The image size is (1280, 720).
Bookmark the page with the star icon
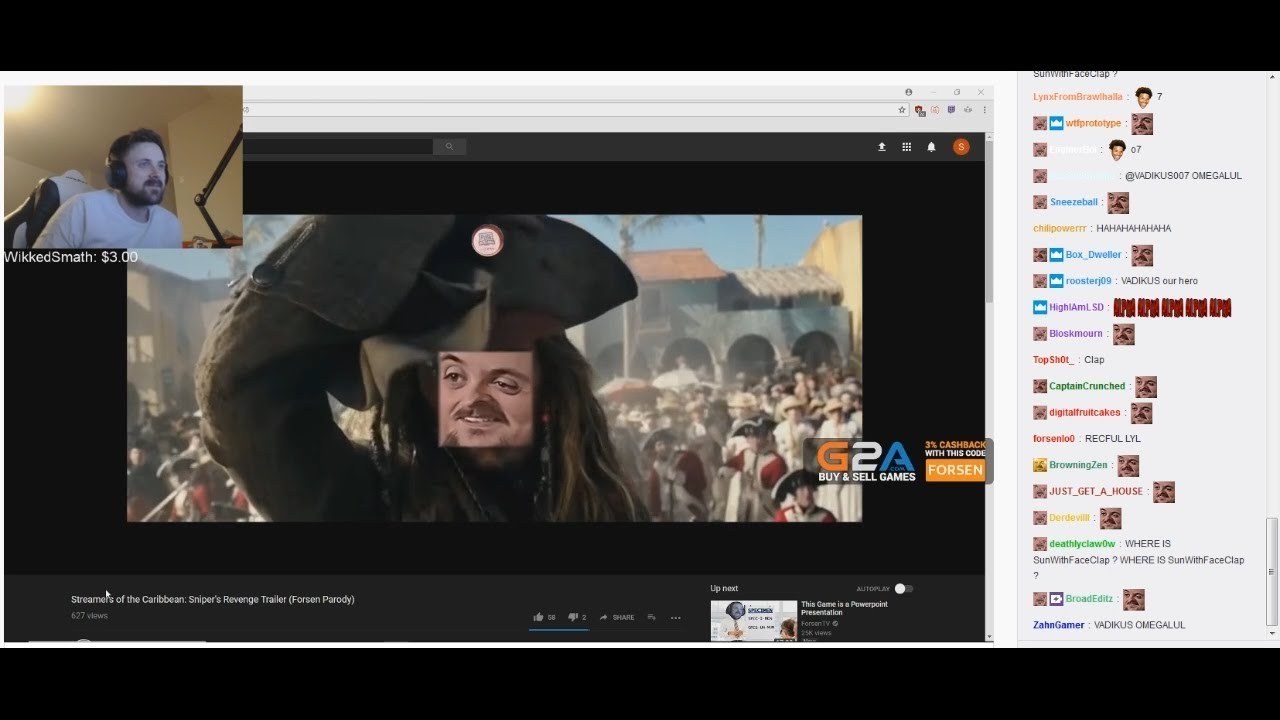(x=902, y=110)
